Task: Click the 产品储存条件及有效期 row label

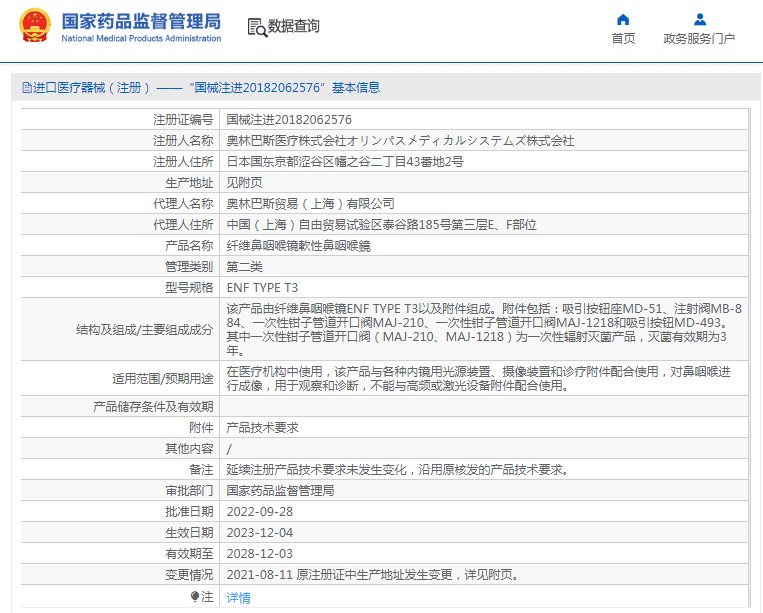Action: pos(153,406)
